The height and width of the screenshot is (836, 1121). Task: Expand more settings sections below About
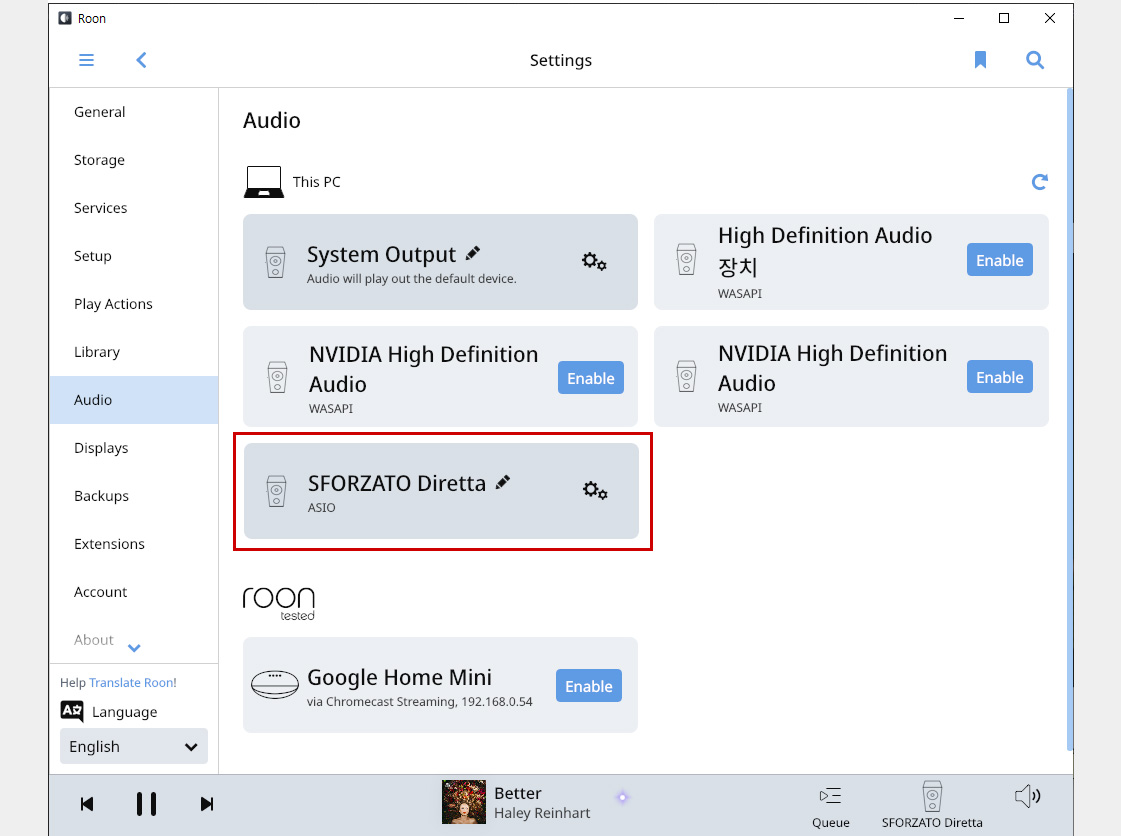coord(134,648)
